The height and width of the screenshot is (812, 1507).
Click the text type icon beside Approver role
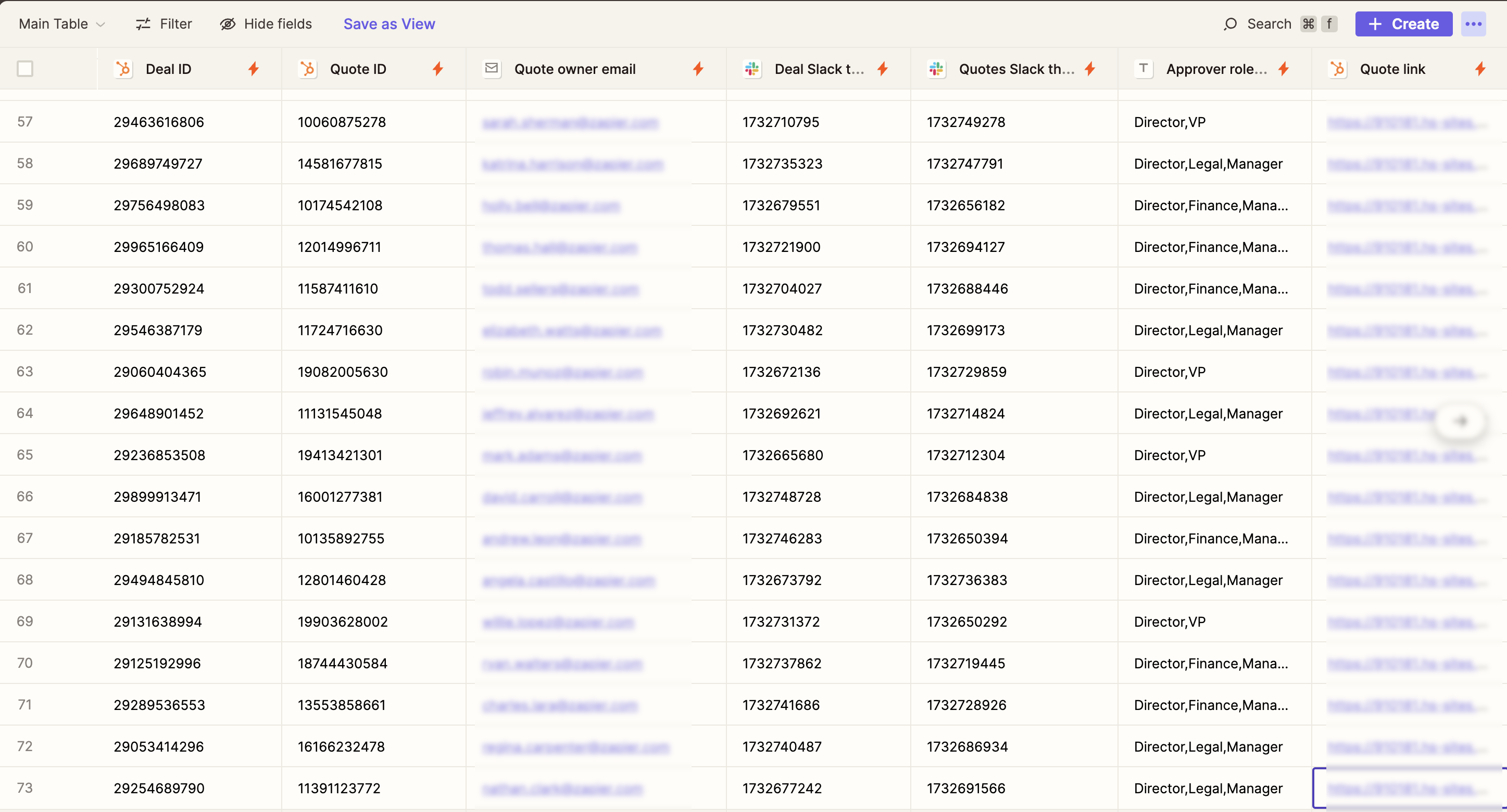click(1143, 69)
